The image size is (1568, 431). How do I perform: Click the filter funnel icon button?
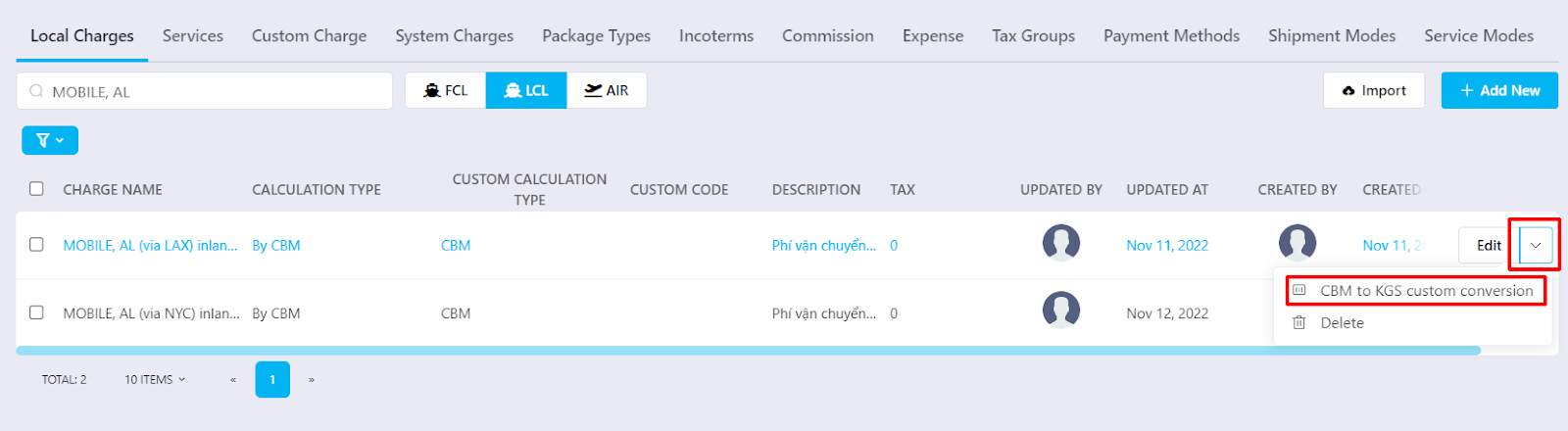click(50, 140)
